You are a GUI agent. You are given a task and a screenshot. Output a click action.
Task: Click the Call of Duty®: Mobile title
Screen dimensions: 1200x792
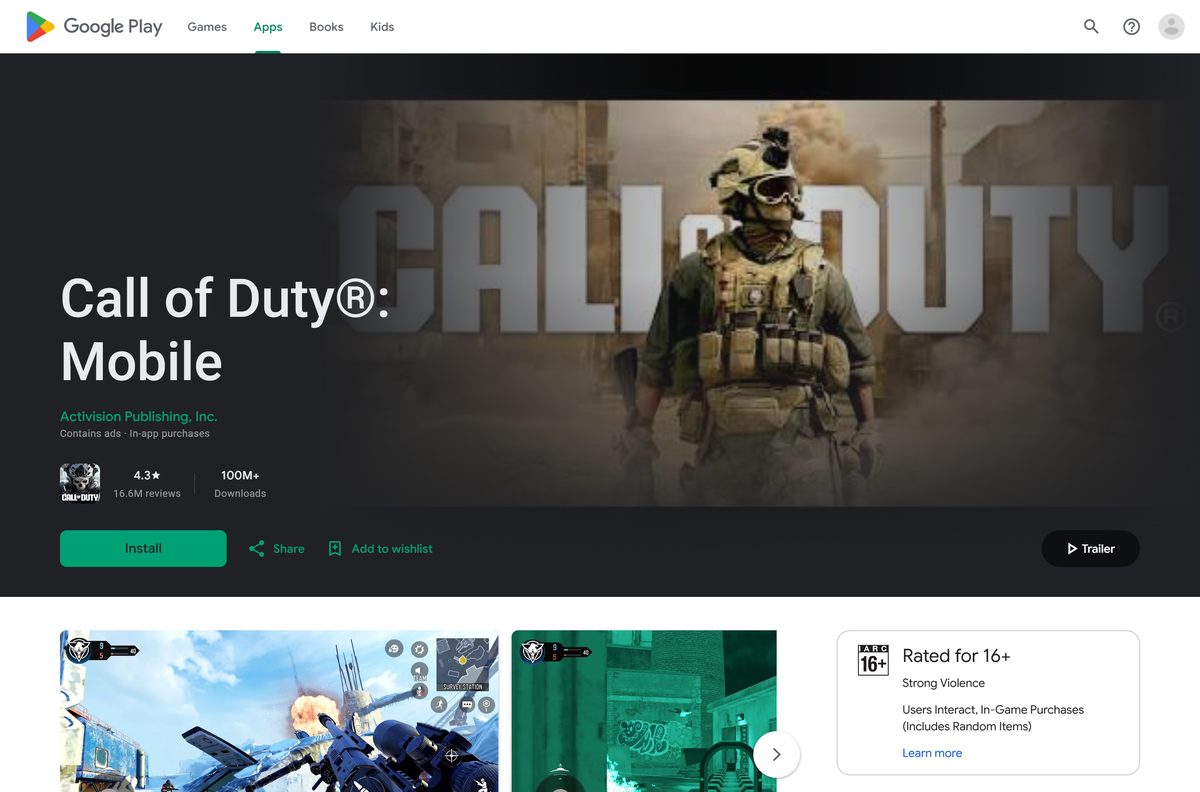click(225, 329)
